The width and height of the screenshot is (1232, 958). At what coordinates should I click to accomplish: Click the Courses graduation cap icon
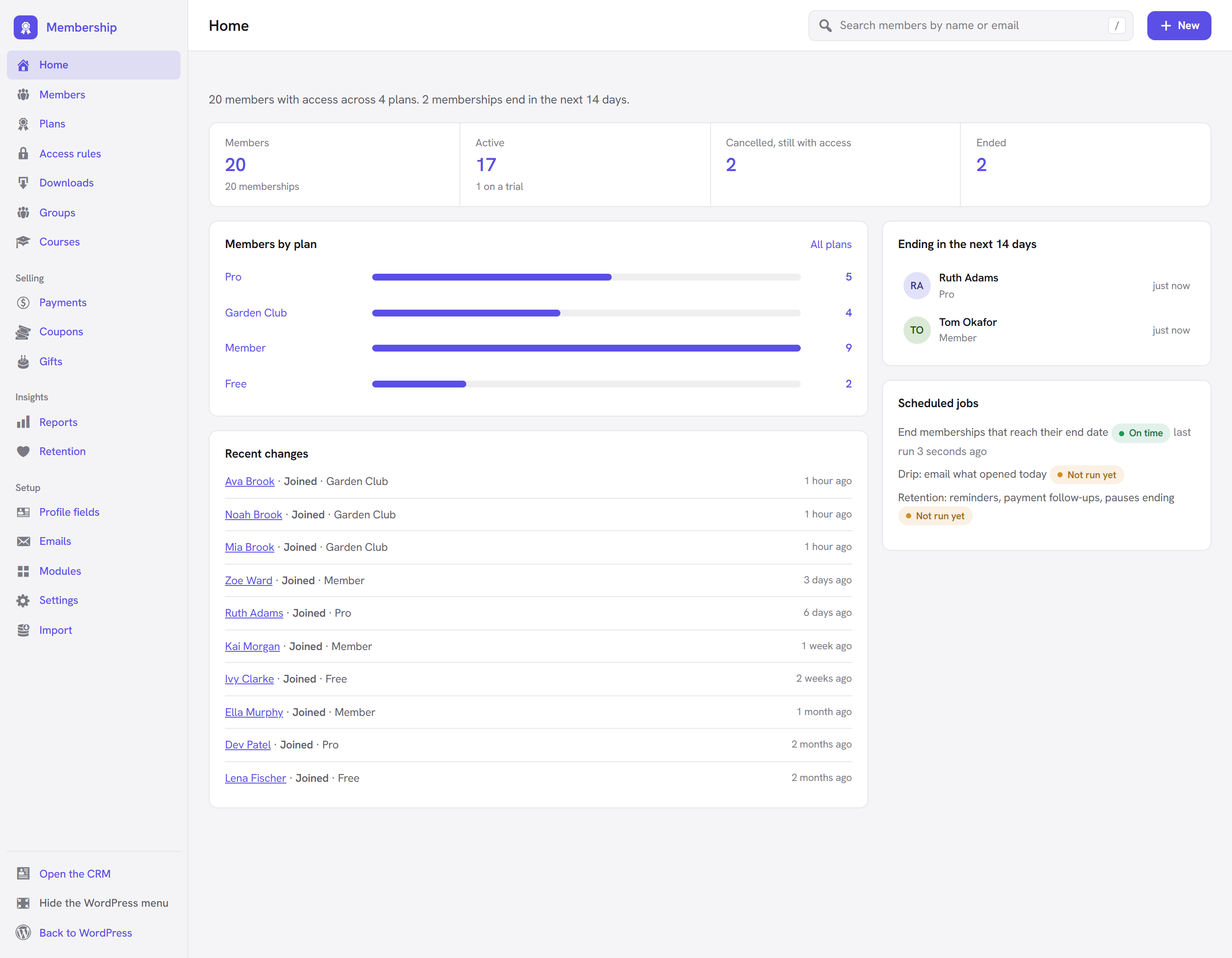(23, 242)
